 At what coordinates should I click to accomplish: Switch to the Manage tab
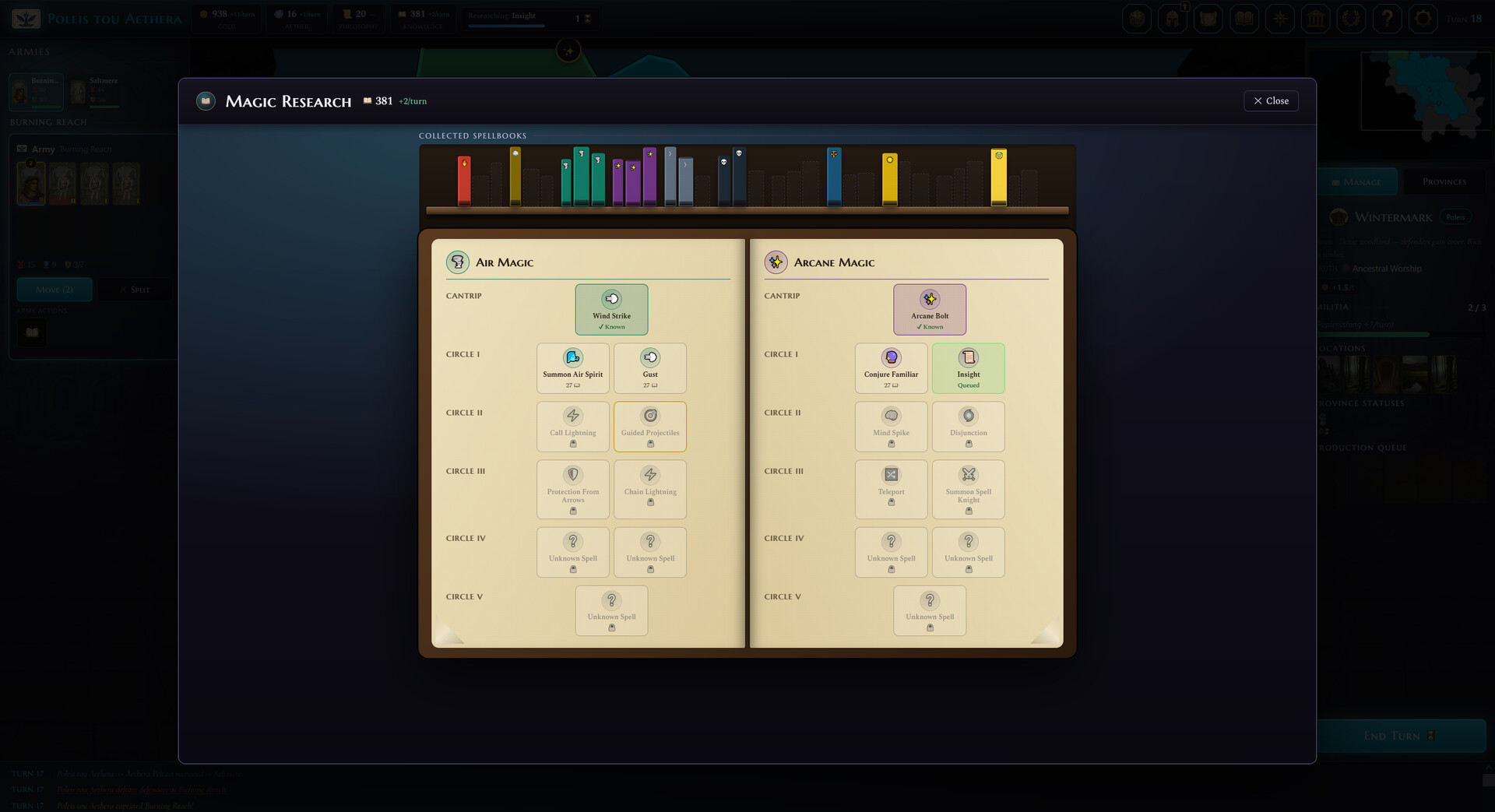click(x=1357, y=181)
